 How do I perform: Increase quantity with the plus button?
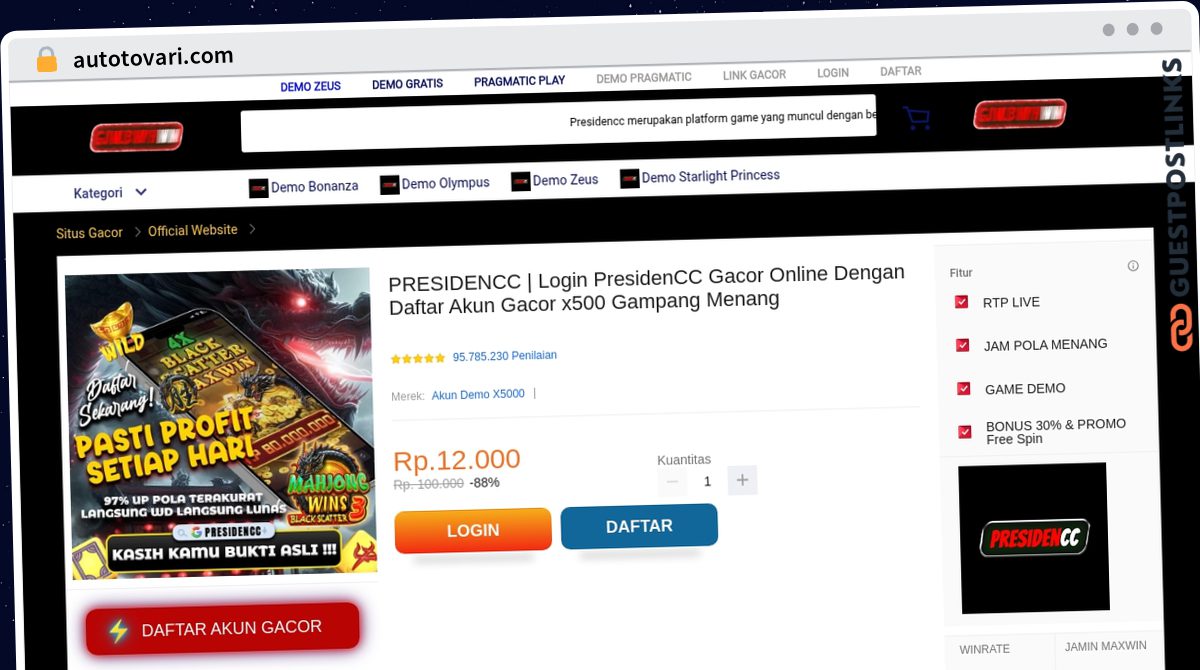click(742, 480)
